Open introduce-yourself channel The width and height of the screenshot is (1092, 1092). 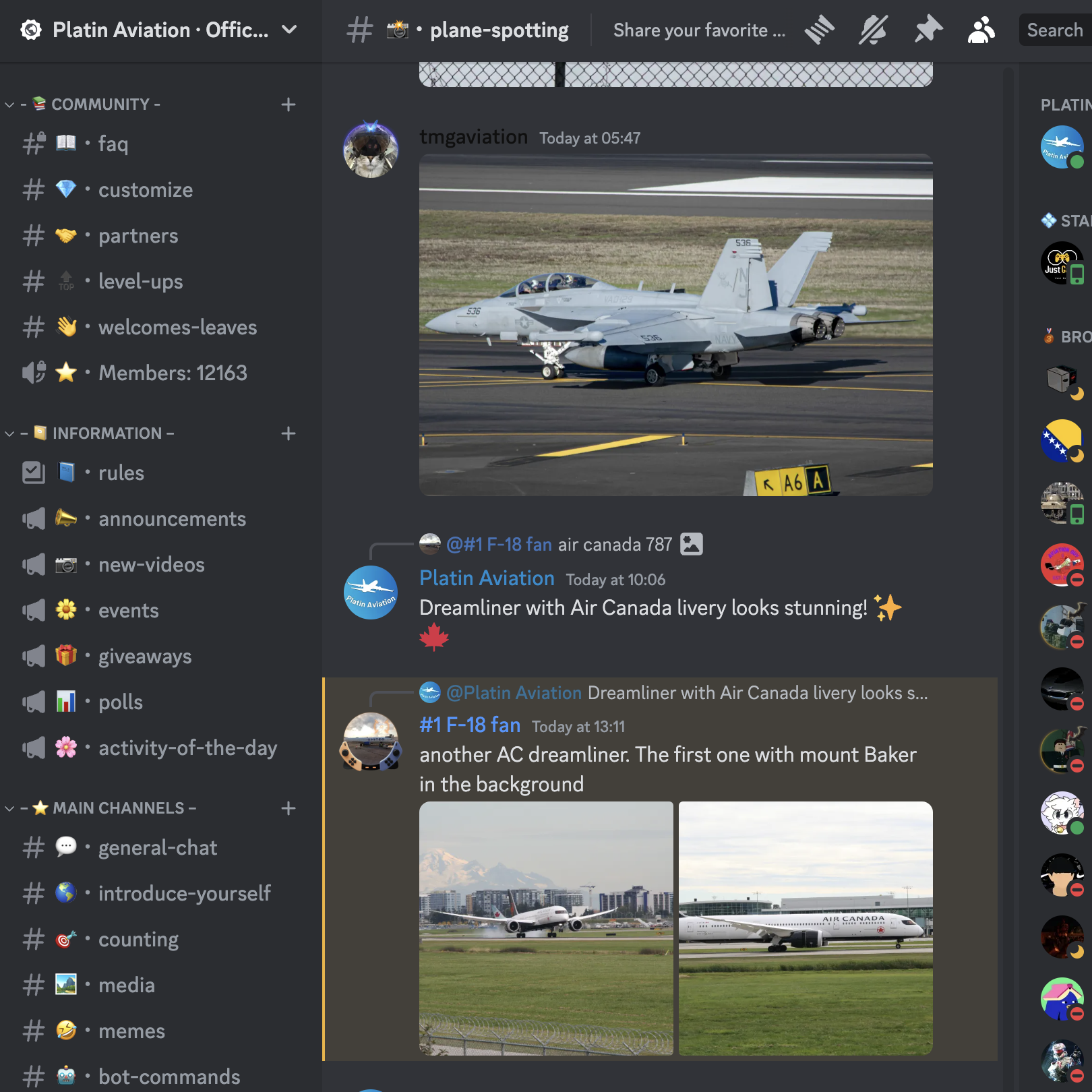tap(161, 894)
